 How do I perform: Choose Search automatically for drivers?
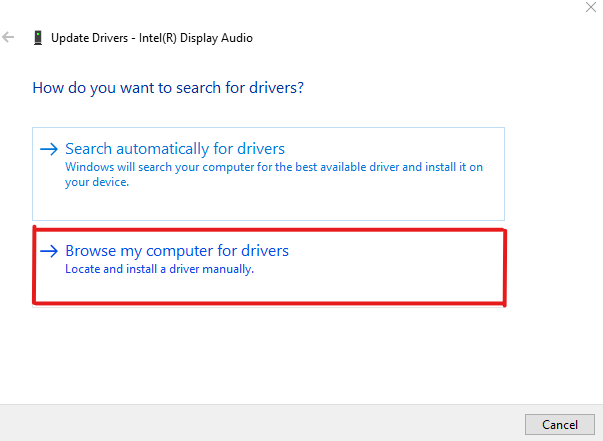[x=175, y=149]
